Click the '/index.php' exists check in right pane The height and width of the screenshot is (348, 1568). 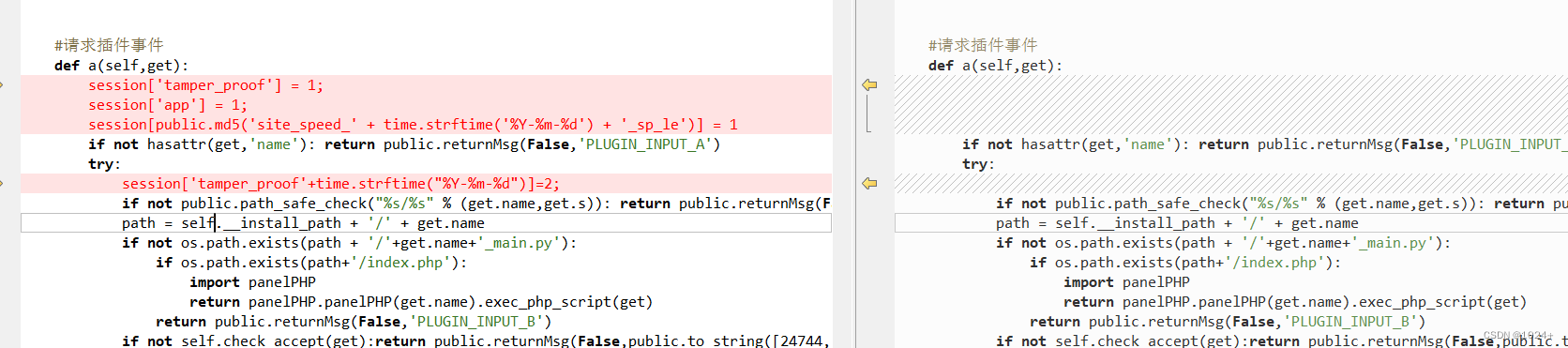pos(1185,263)
